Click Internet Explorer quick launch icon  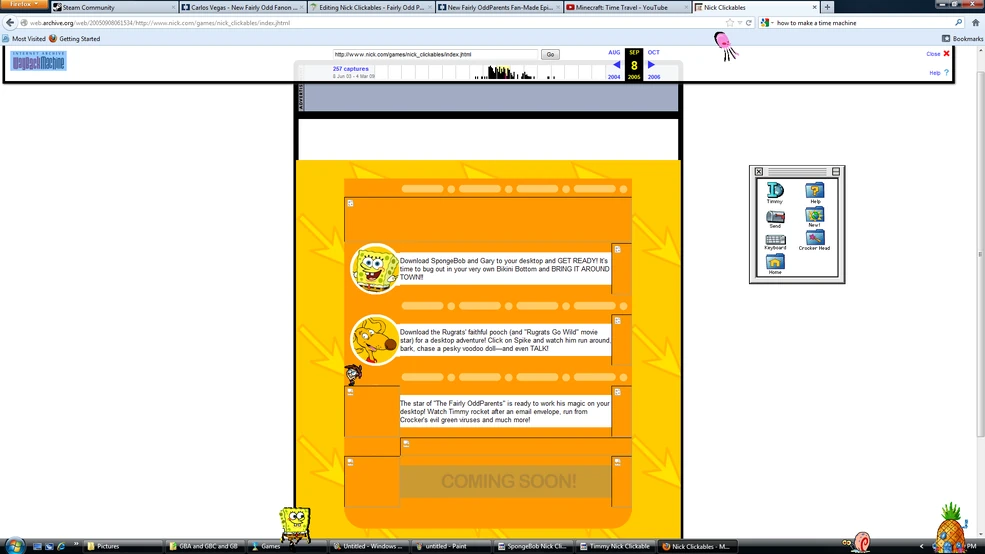point(61,546)
